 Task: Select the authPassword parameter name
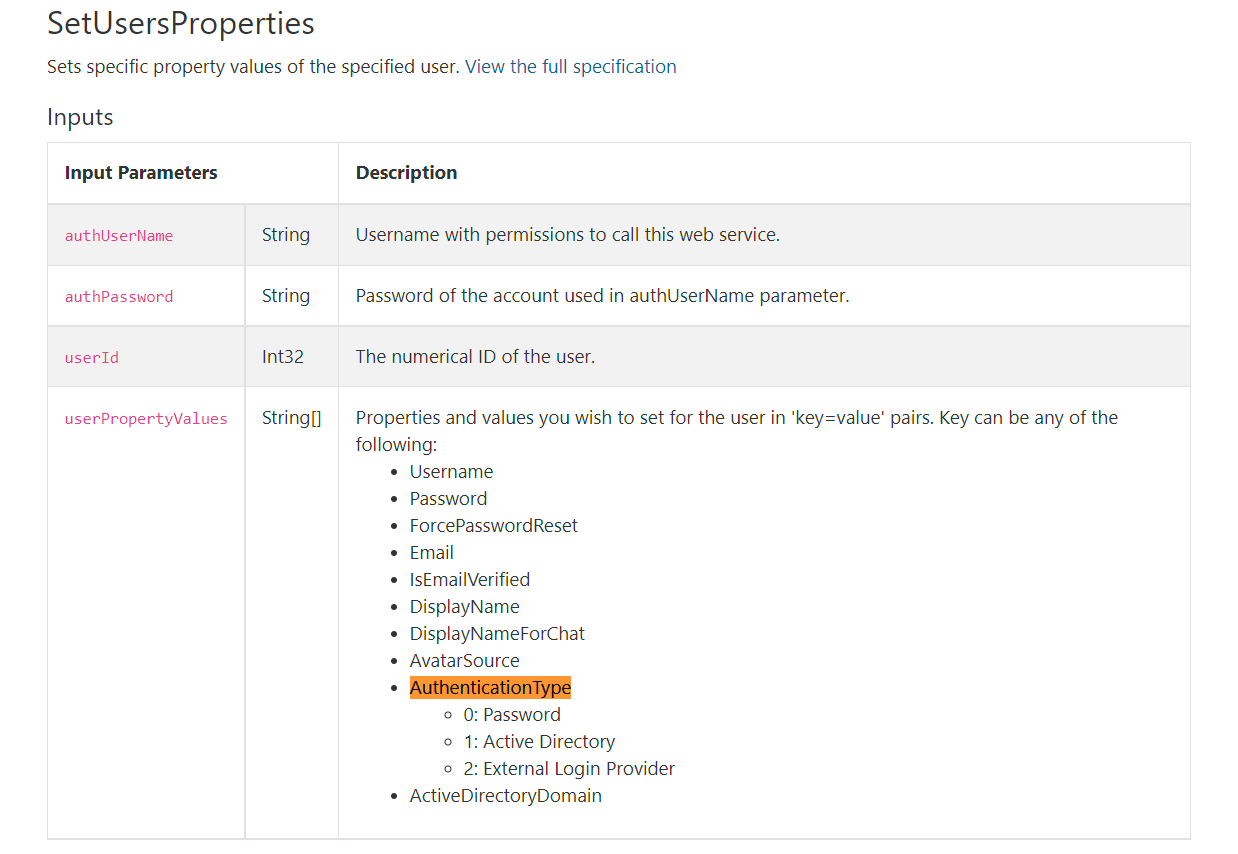(x=119, y=297)
